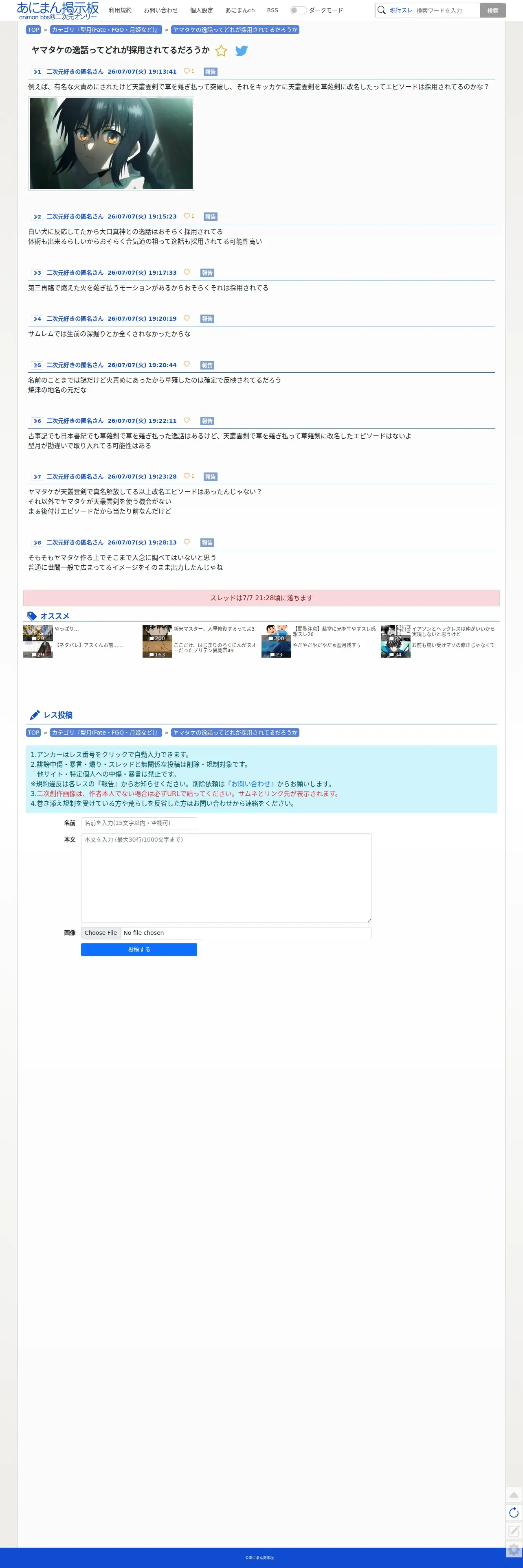Visit あにまんch from the top menu
Viewport: 523px width, 1568px height.
240,10
